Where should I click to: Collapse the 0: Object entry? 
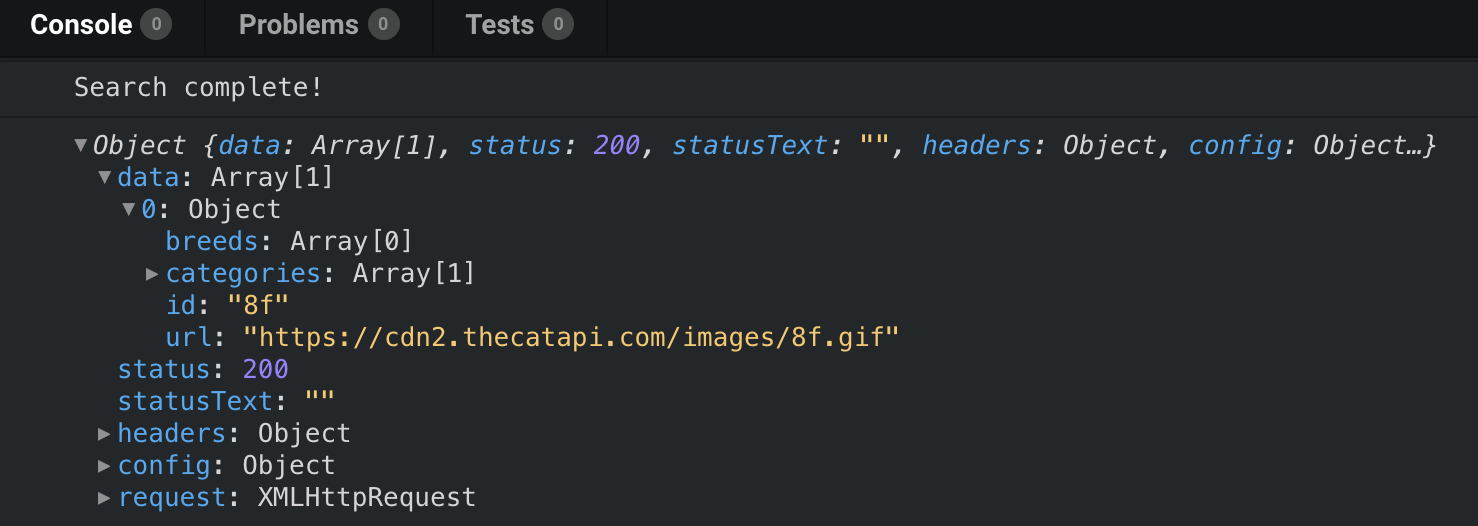click(x=129, y=210)
